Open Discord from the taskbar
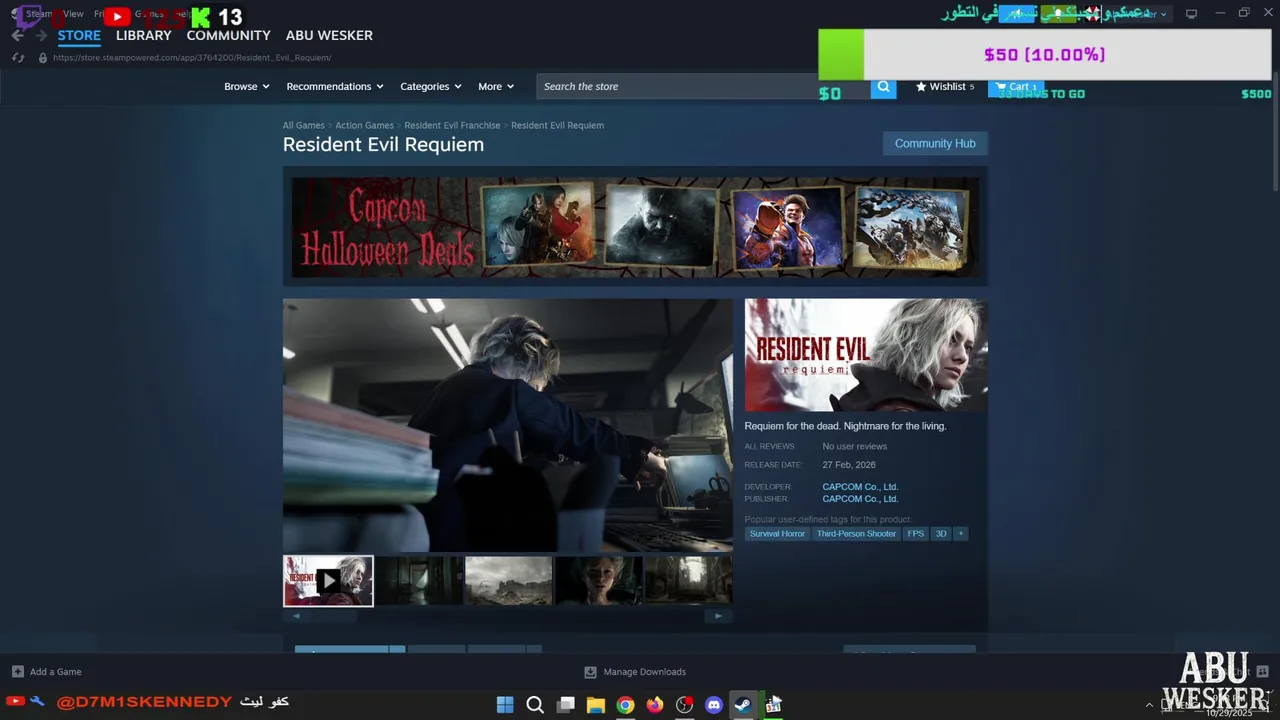This screenshot has width=1280, height=720. (x=713, y=705)
